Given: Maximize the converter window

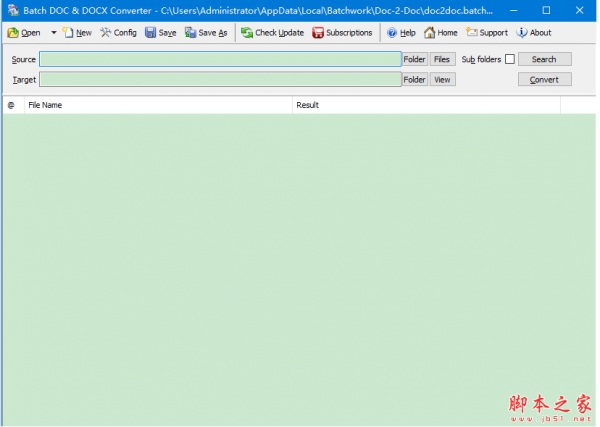Looking at the screenshot, I should tap(546, 10).
